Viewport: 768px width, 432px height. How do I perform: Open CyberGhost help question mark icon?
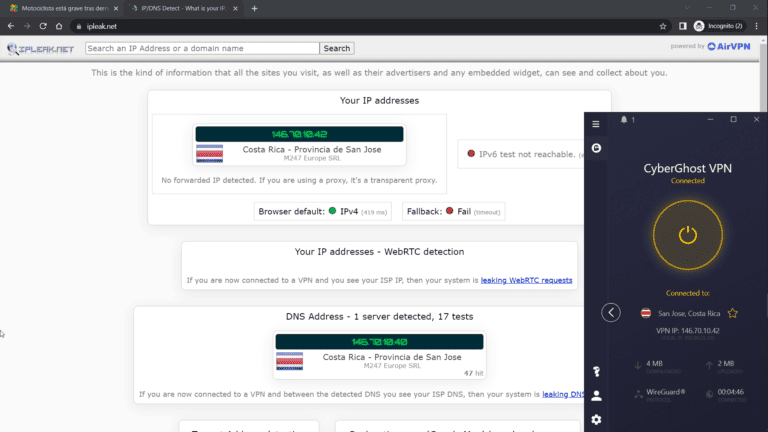pos(596,372)
